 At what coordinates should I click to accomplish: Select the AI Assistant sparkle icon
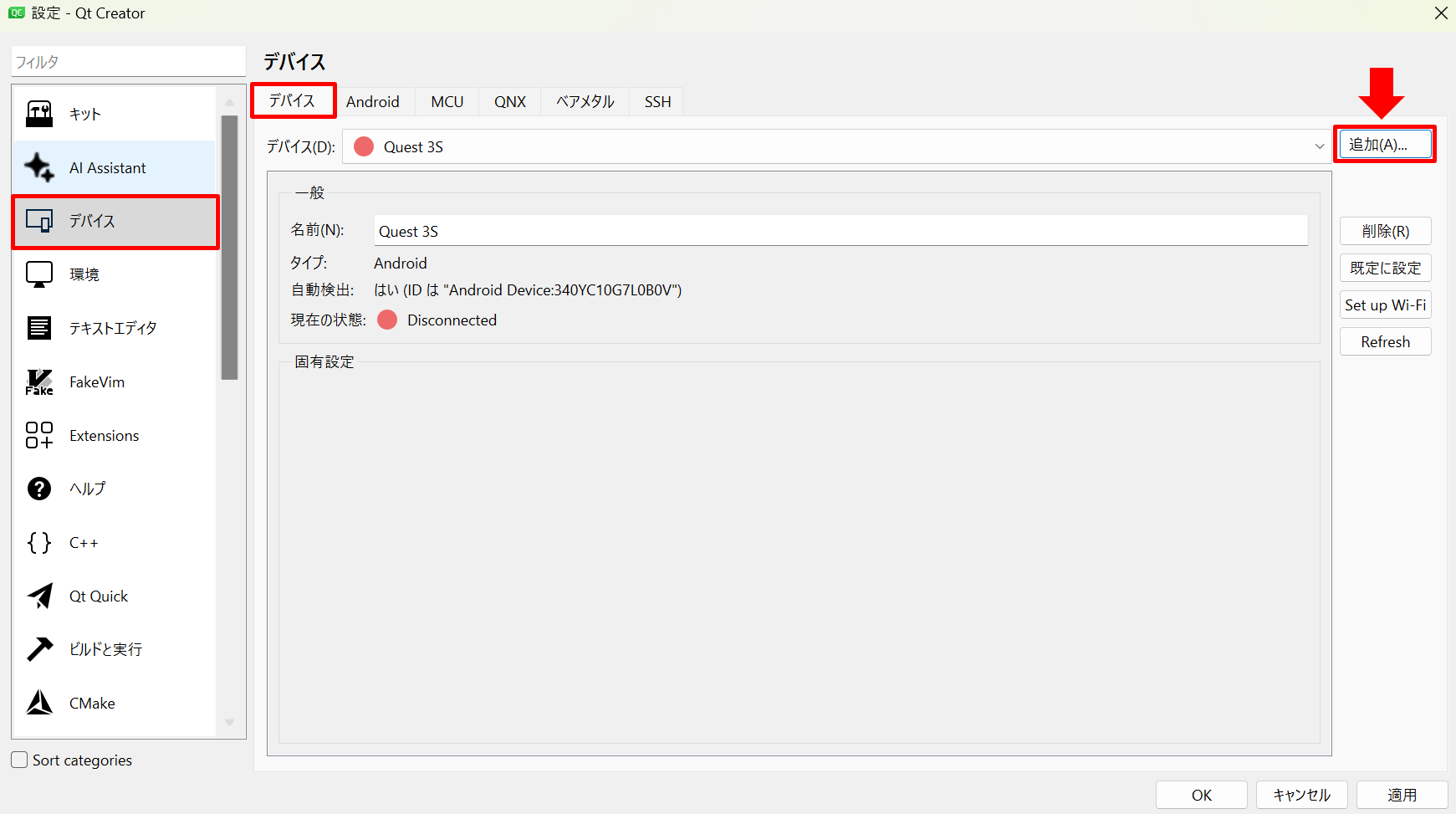39,167
